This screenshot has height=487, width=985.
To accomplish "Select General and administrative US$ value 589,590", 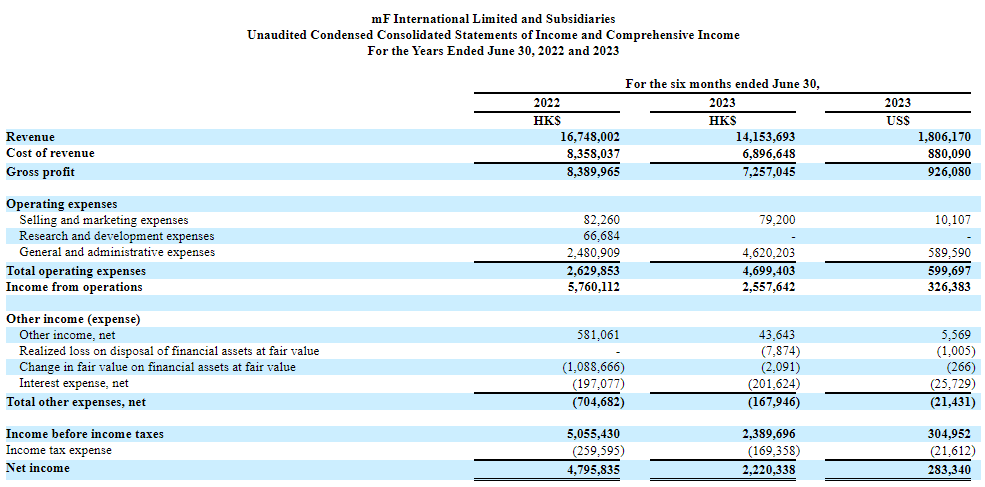I will pos(948,253).
